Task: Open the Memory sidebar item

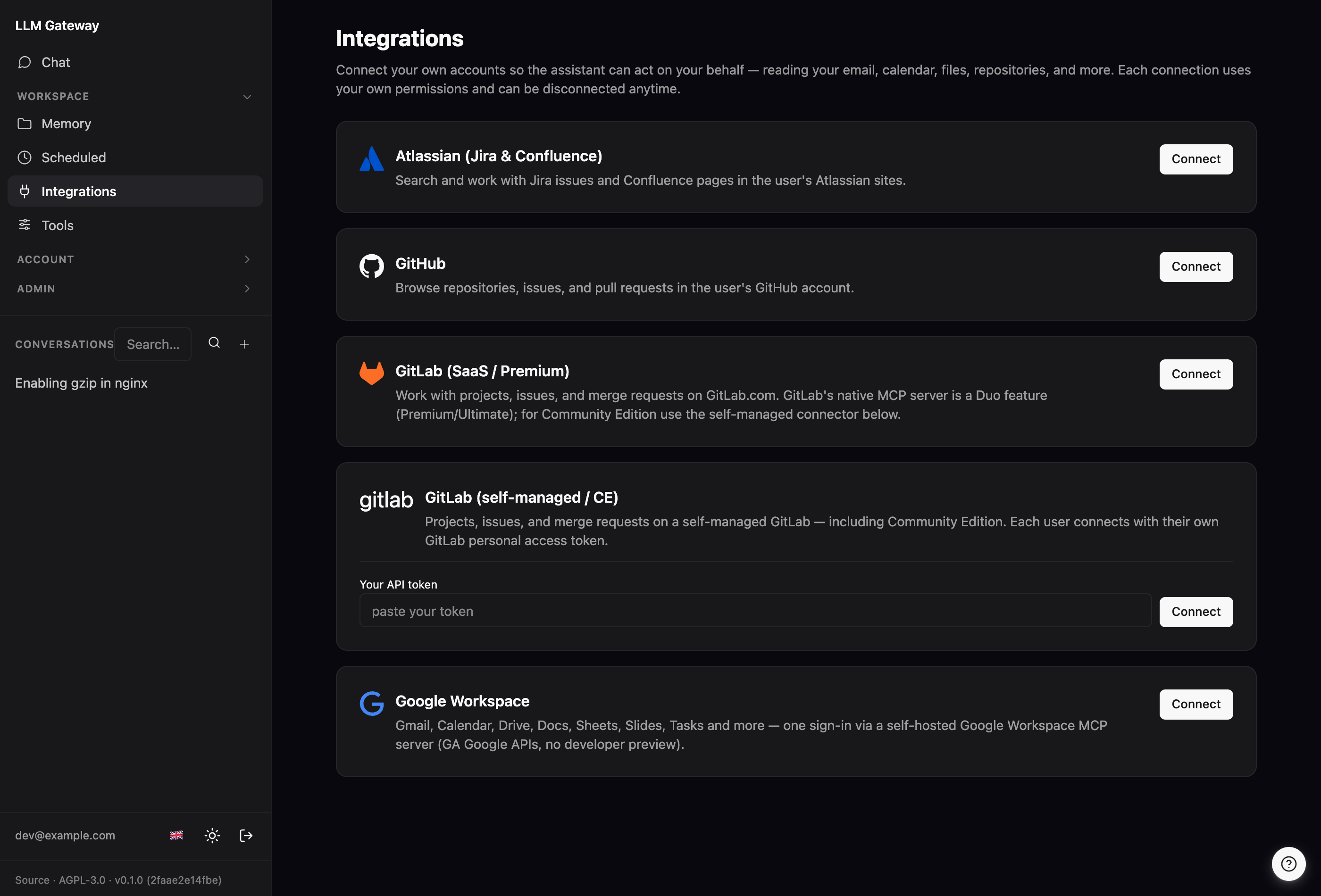Action: [135, 124]
